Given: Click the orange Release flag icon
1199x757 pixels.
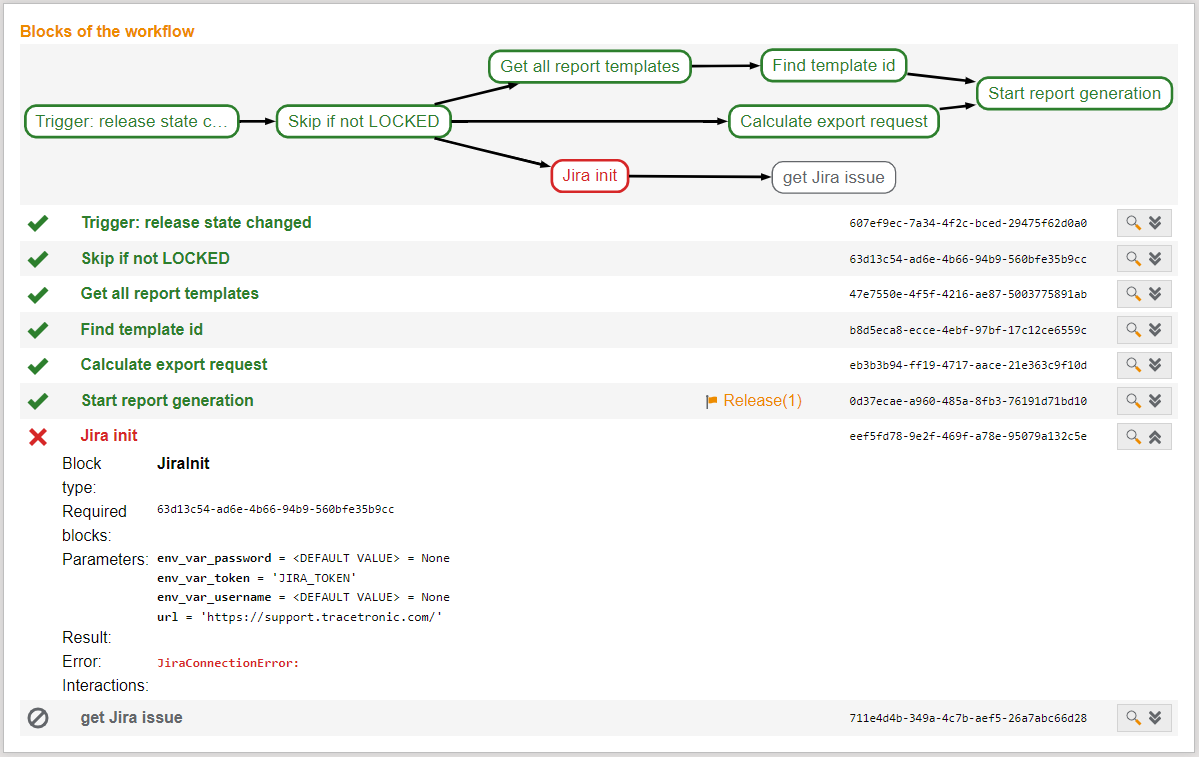Looking at the screenshot, I should pyautogui.click(x=712, y=400).
